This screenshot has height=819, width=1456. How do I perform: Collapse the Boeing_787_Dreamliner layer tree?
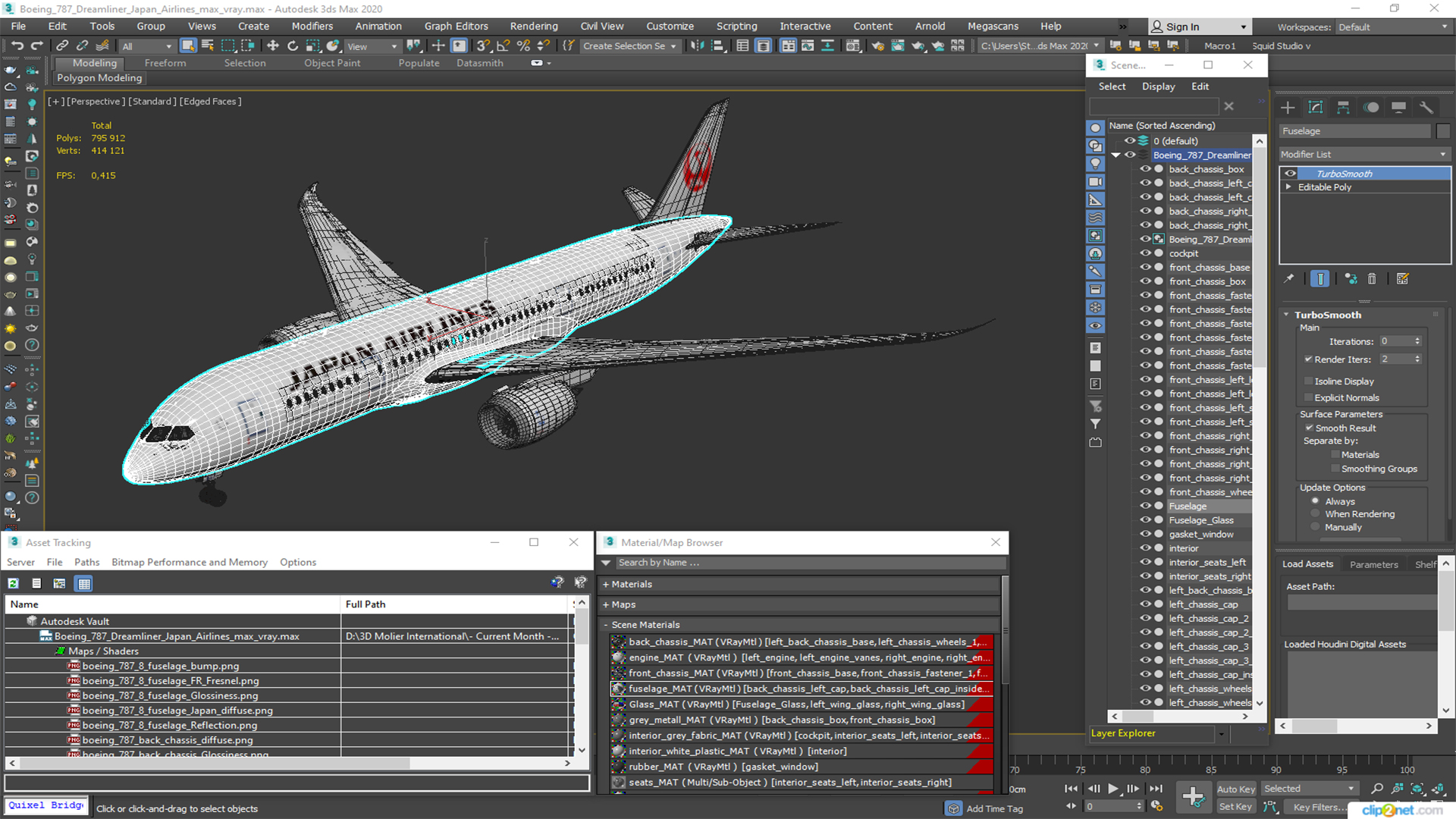point(1116,155)
